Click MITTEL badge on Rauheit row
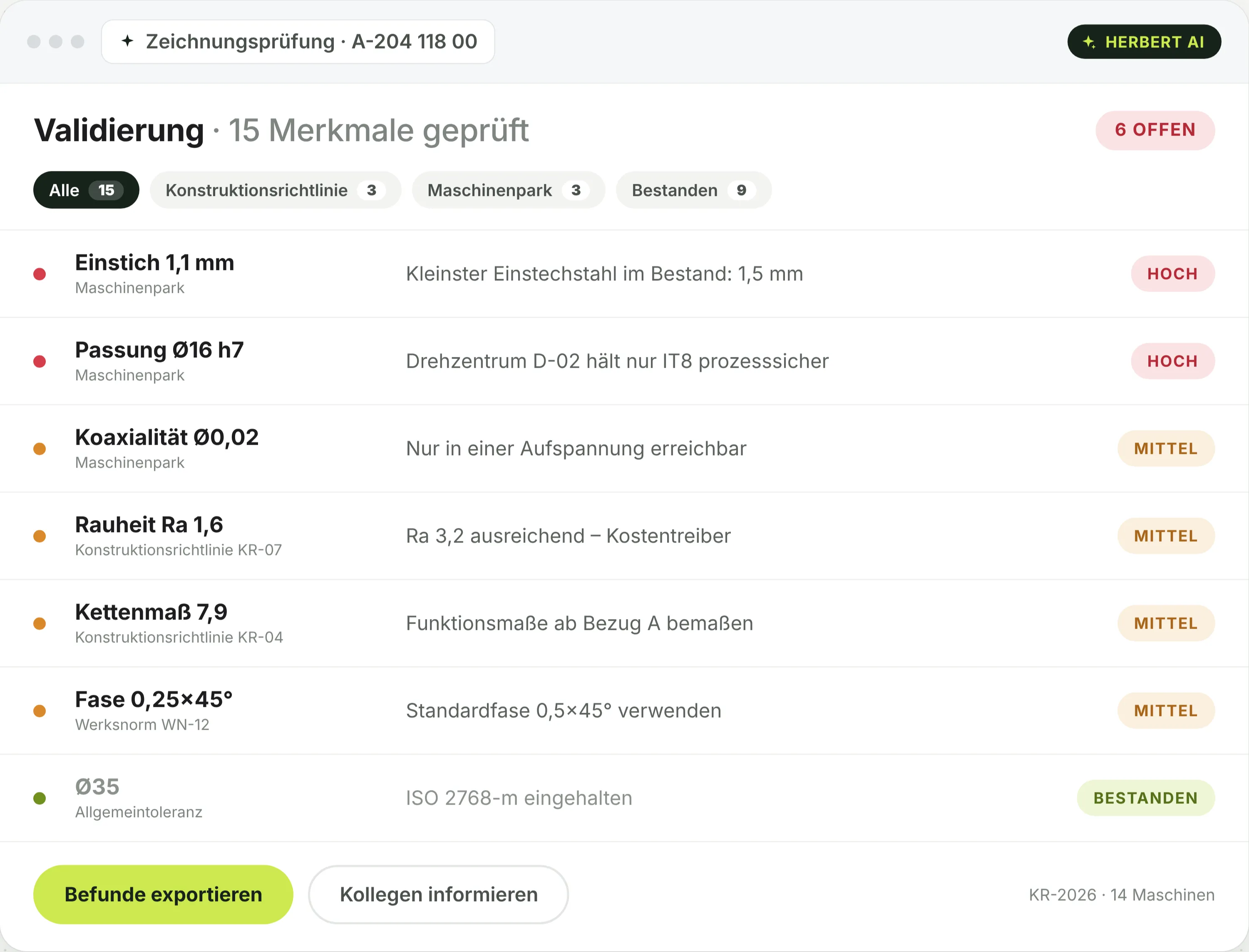1249x952 pixels. click(1166, 535)
